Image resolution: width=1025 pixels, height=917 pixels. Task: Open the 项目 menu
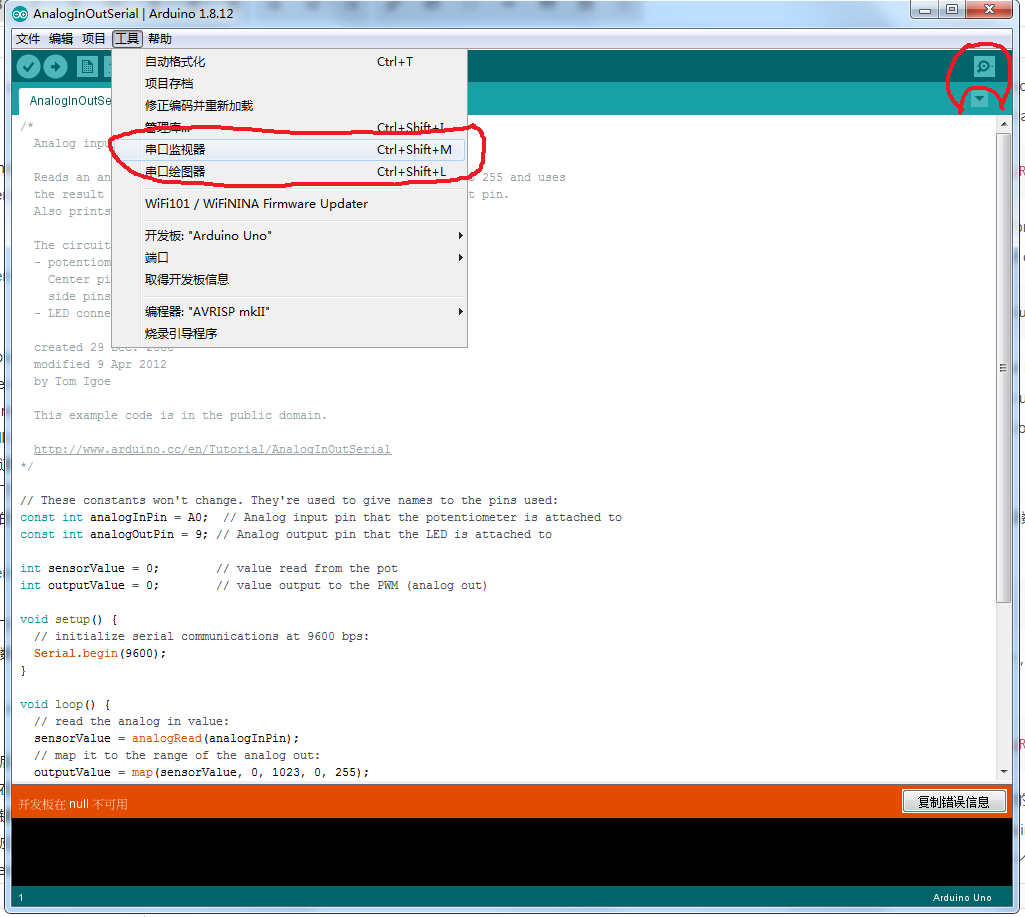(93, 39)
